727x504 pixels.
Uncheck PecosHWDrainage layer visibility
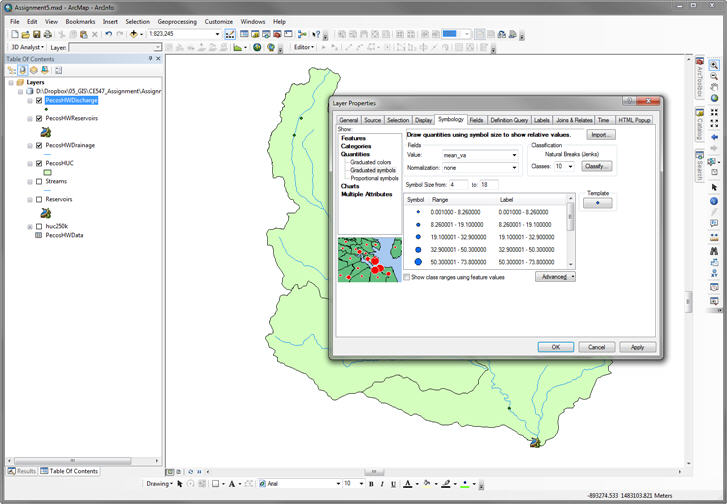point(39,145)
